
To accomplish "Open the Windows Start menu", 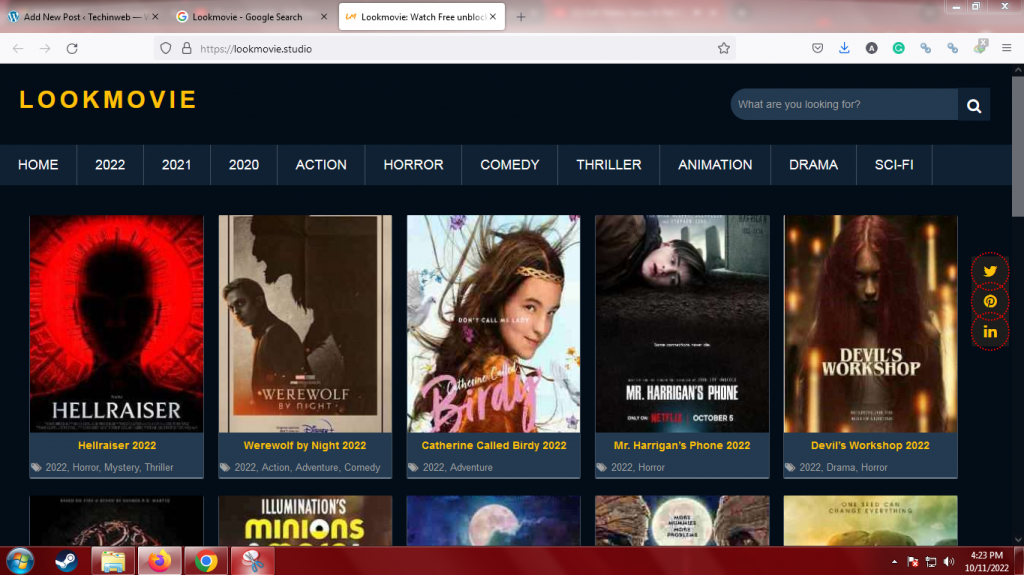I will click(20, 561).
